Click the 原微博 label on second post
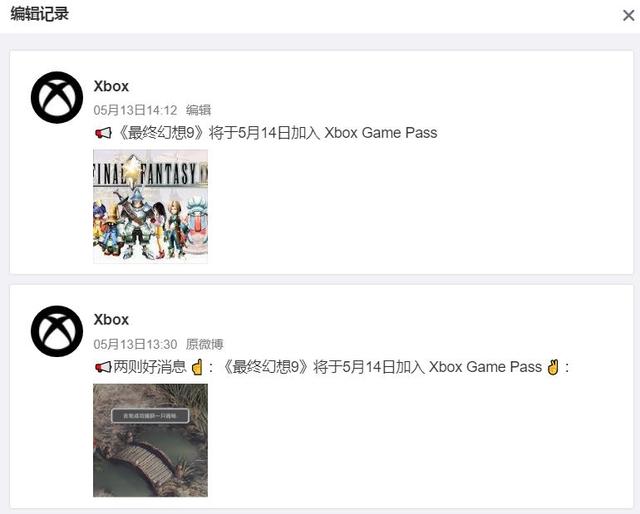This screenshot has width=640, height=514. click(204, 344)
